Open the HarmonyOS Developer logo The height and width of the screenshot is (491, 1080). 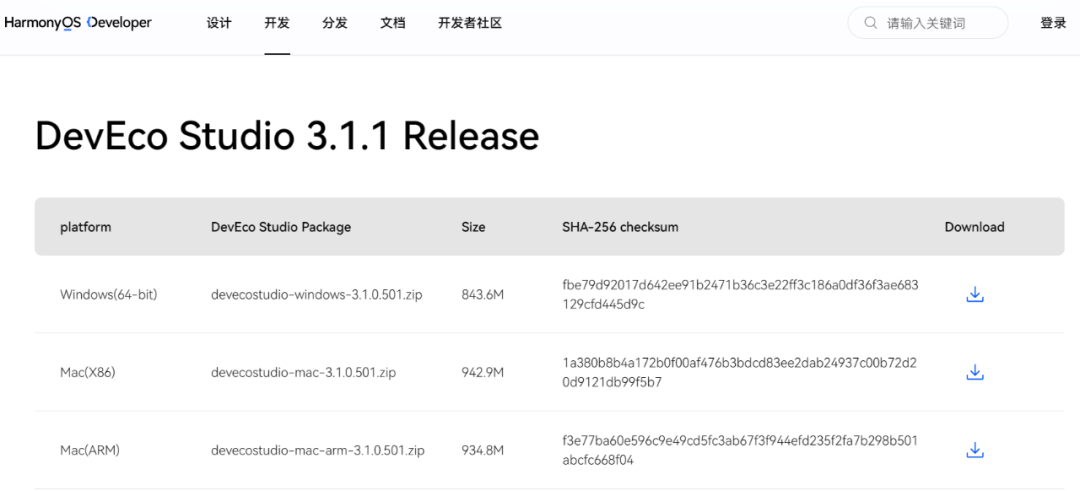coord(78,23)
